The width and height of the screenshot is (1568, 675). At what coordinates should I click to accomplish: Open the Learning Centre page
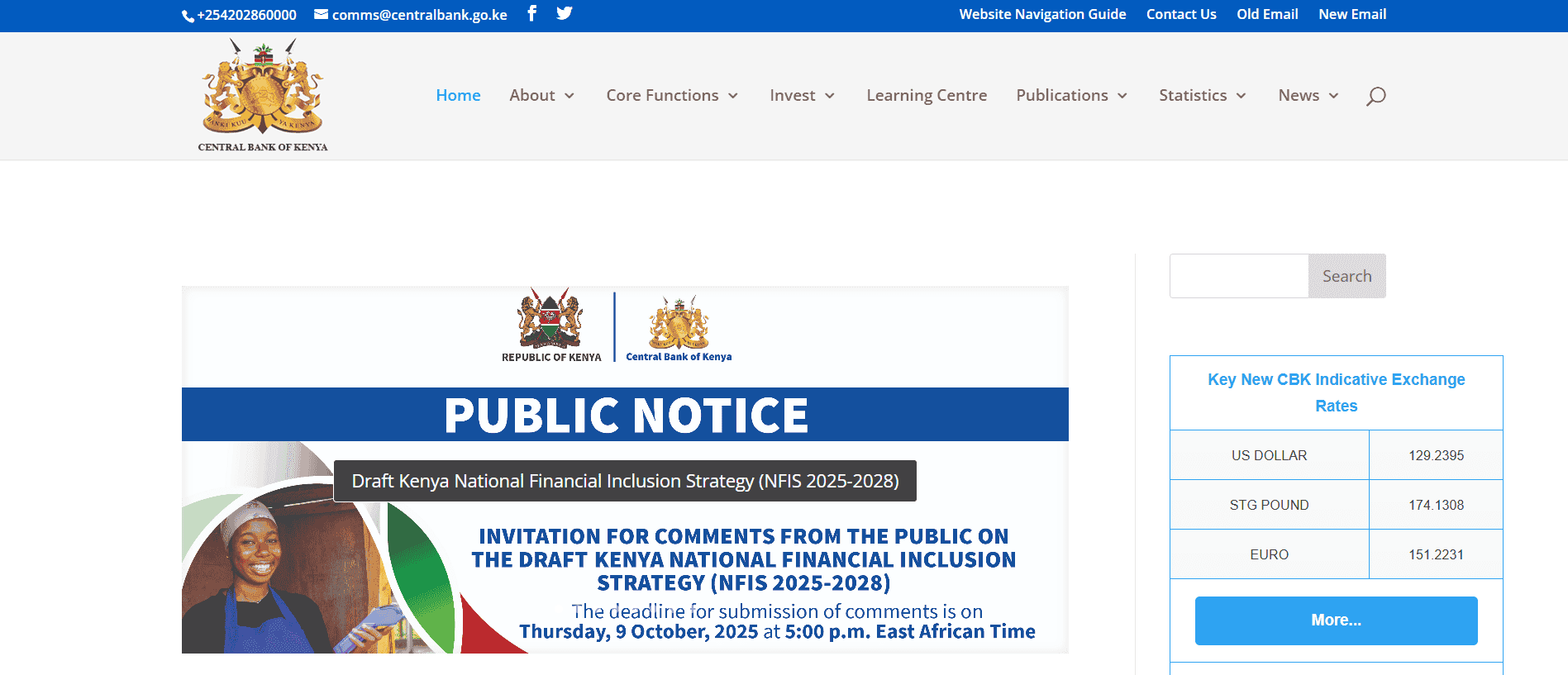click(x=927, y=96)
